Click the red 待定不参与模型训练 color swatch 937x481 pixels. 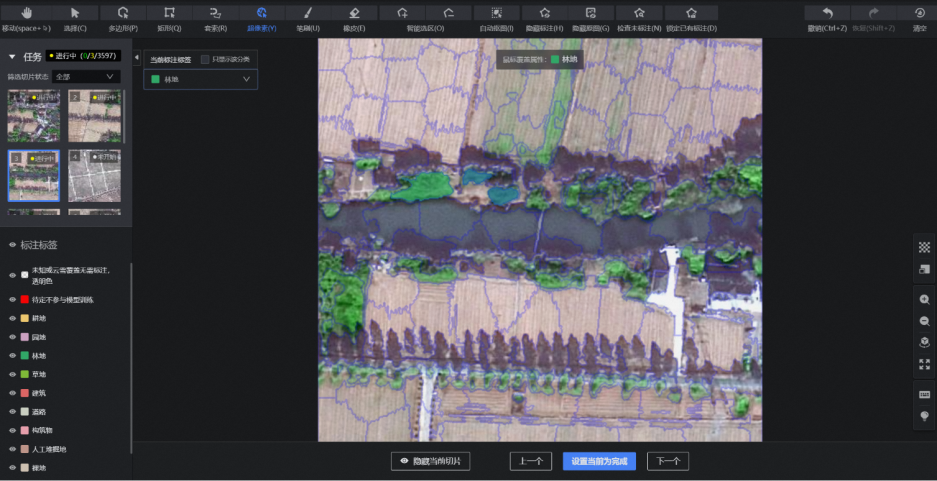pos(24,300)
